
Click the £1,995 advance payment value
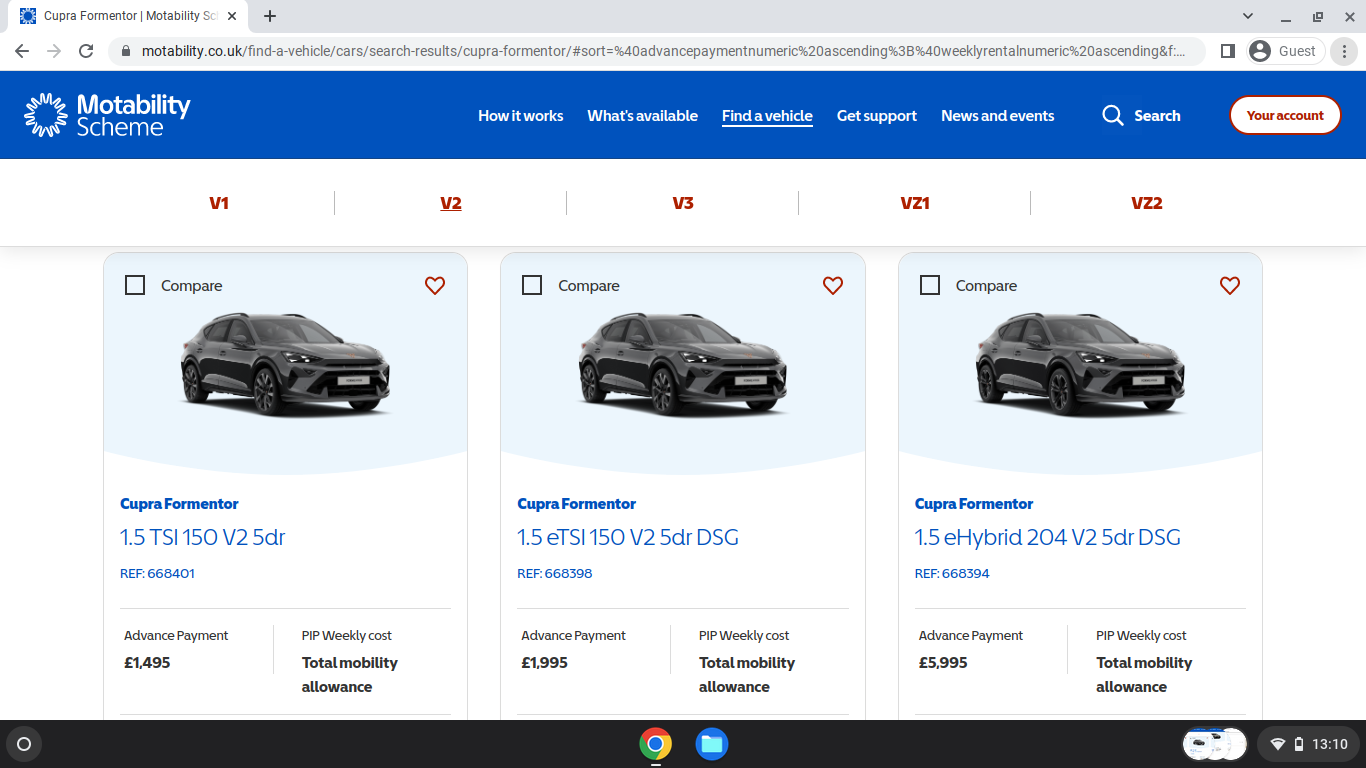tap(544, 663)
